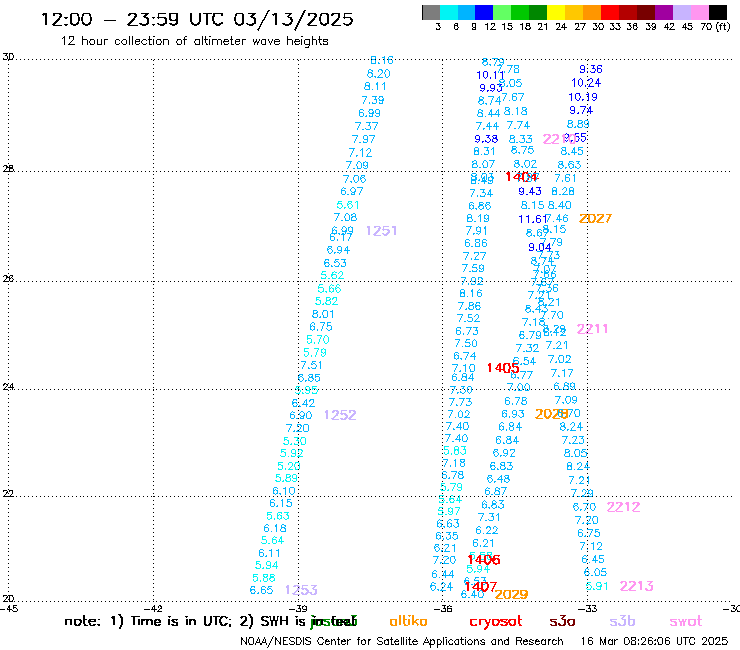Click the 'swot' satellite legend label
740x650 pixels.
(x=686, y=622)
